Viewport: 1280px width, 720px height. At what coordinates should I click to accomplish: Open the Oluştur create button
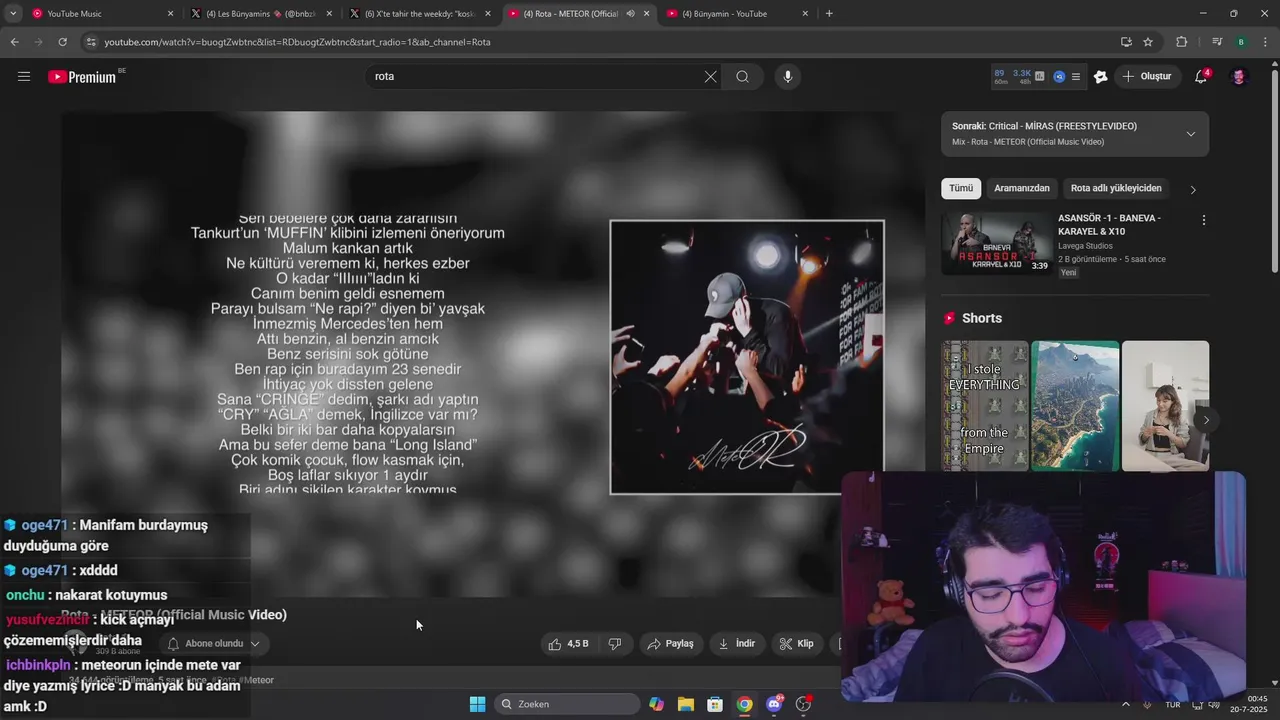tap(1148, 76)
